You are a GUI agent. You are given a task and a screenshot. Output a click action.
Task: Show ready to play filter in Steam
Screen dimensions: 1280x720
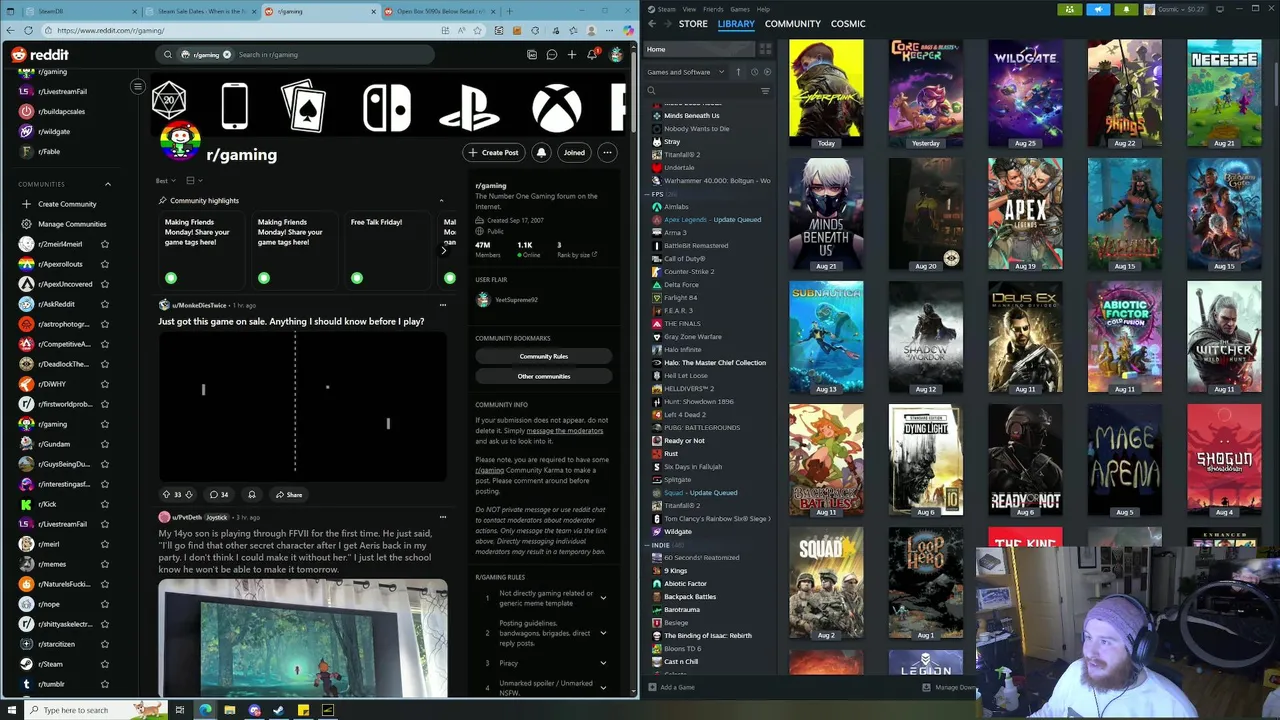tap(768, 72)
